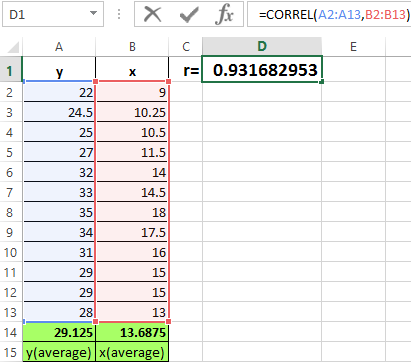Click cell with value 18
The width and height of the screenshot is (411, 362).
(132, 212)
